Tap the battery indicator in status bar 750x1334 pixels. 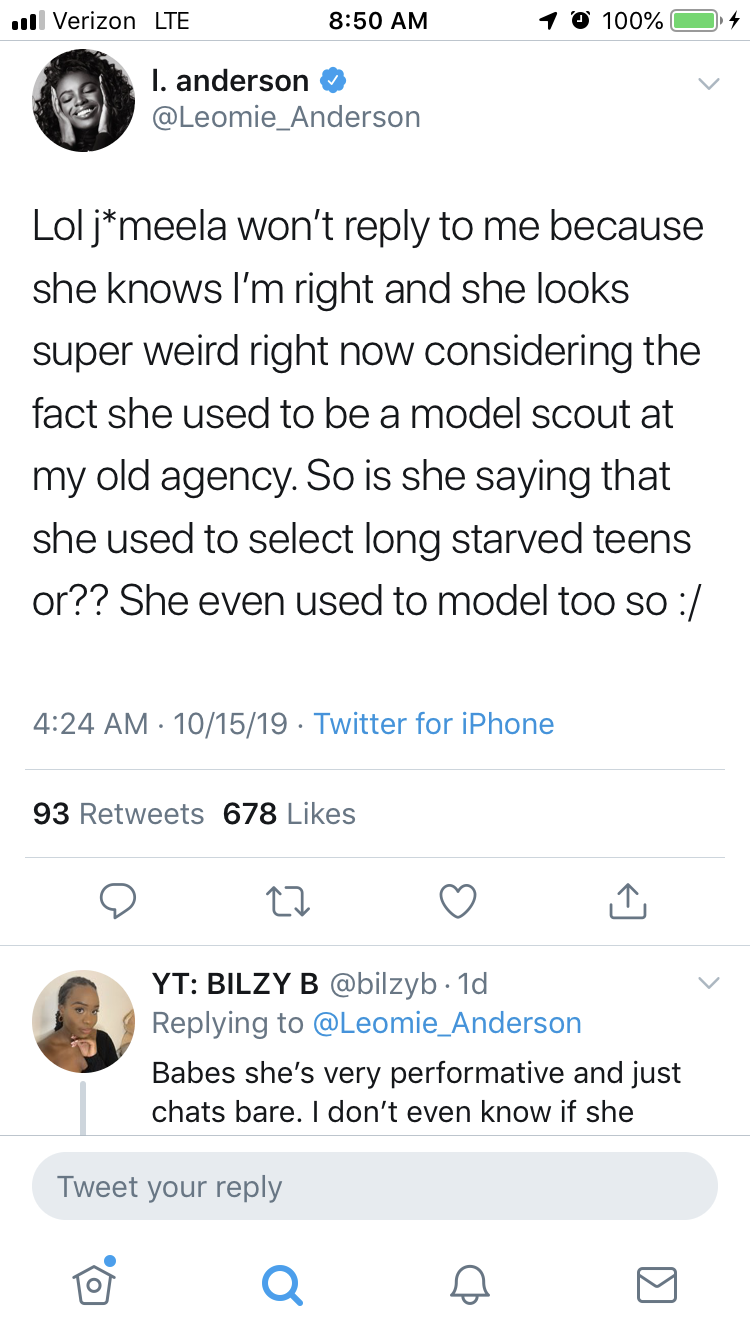coord(694,20)
